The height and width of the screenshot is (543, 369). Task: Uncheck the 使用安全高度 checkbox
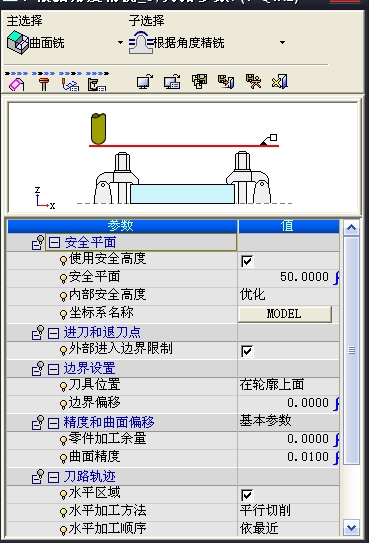(x=247, y=261)
